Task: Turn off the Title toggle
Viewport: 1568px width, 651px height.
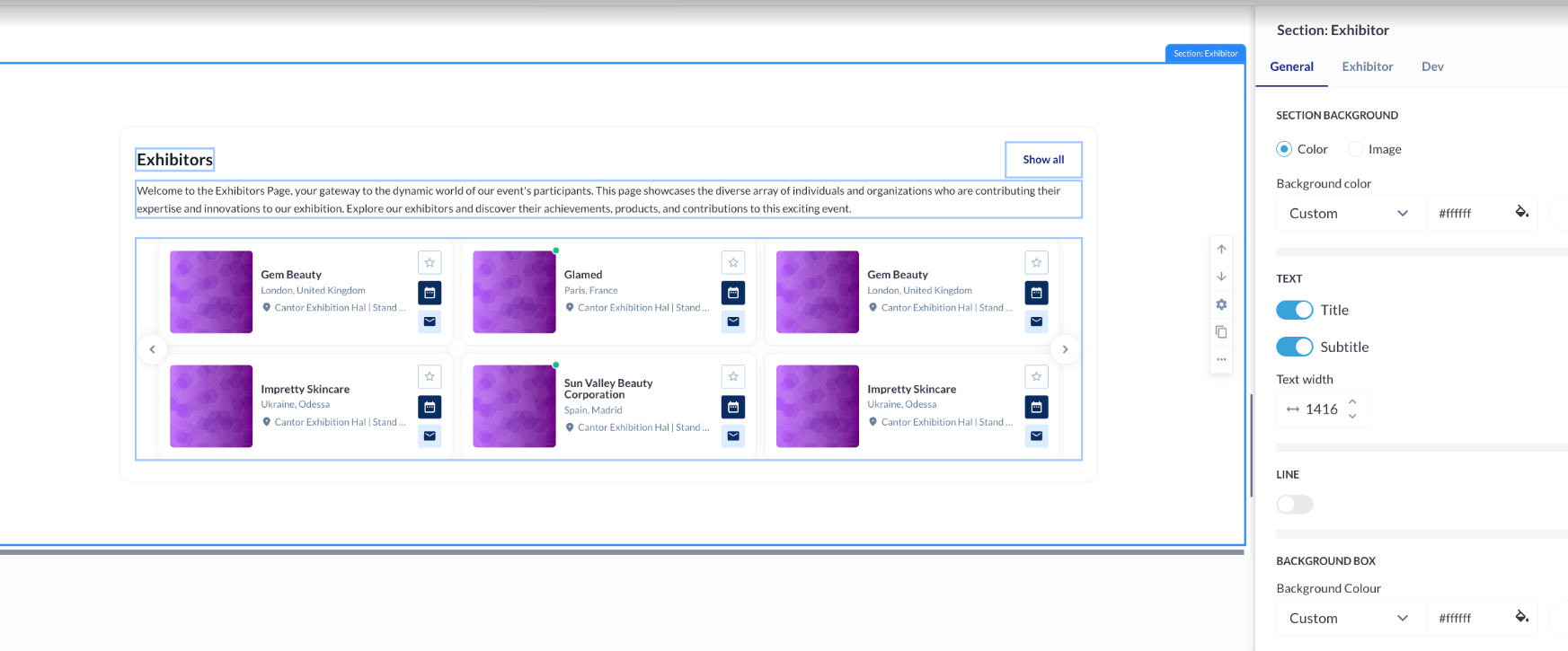Action: pyautogui.click(x=1294, y=310)
